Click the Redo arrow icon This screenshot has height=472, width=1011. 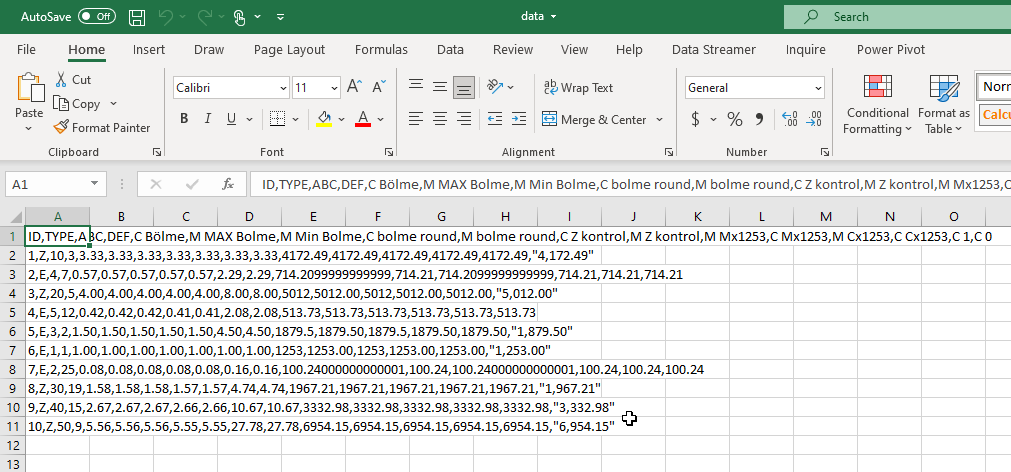pos(204,17)
